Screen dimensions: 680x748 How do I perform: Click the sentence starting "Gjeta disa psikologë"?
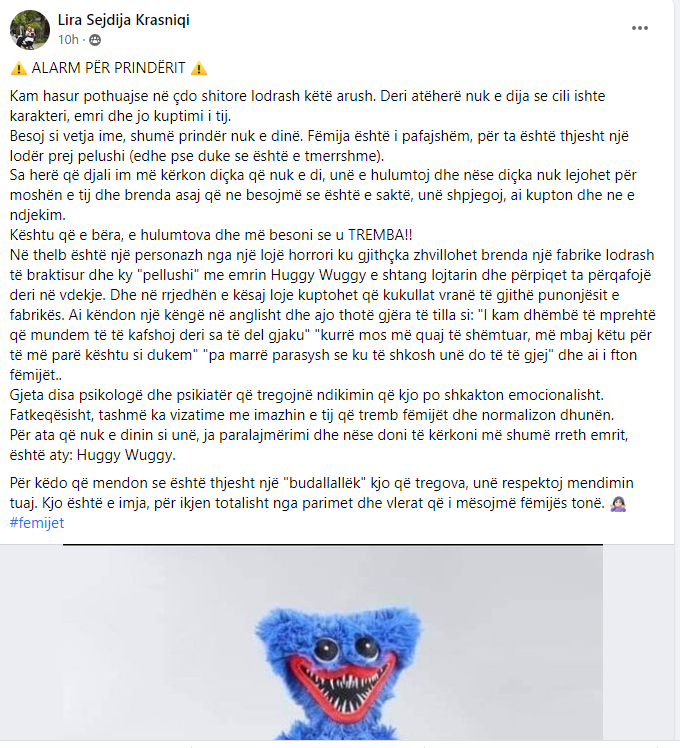pyautogui.click(x=307, y=395)
